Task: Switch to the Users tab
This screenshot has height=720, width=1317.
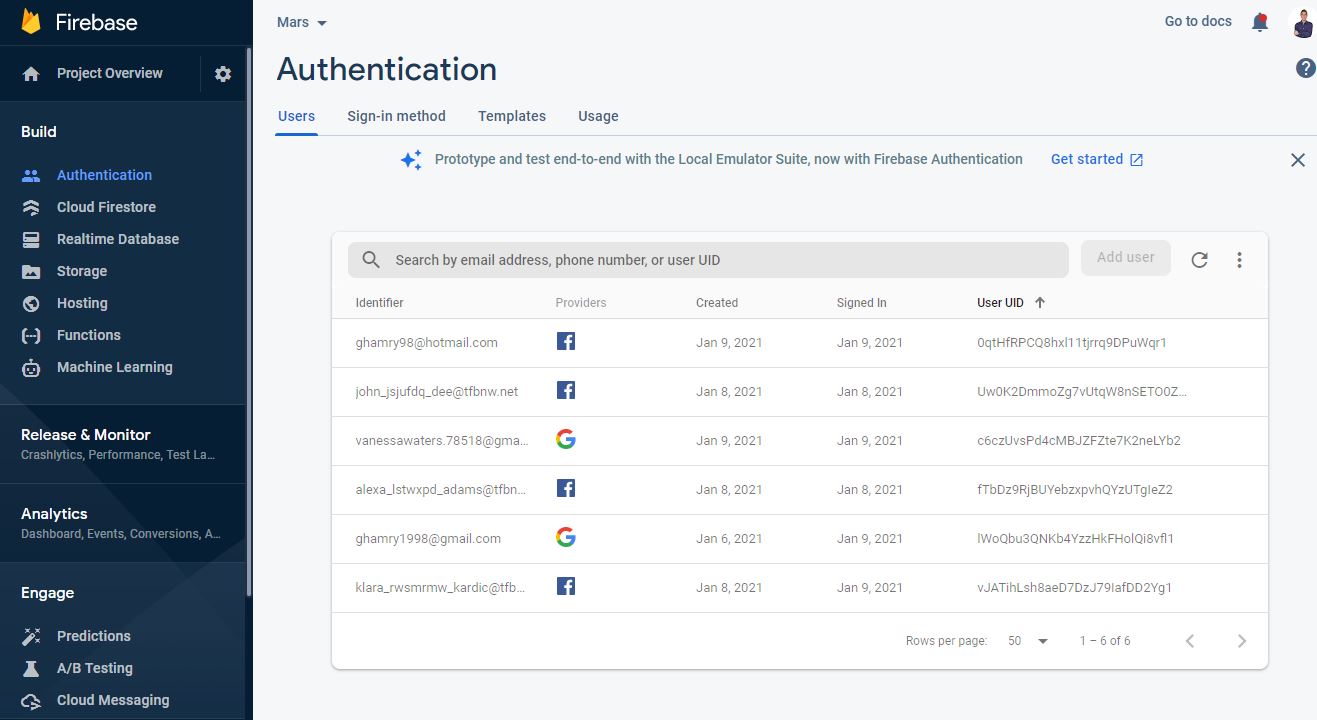Action: tap(296, 116)
